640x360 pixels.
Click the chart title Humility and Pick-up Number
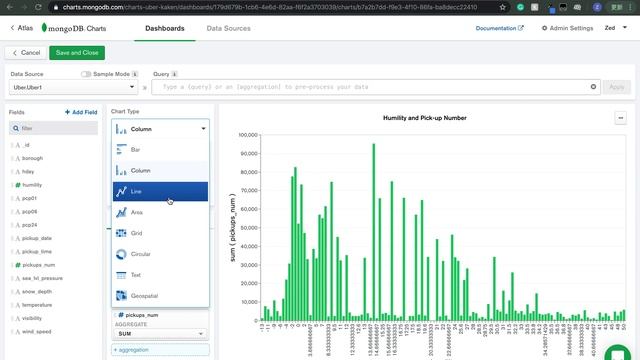coord(424,118)
